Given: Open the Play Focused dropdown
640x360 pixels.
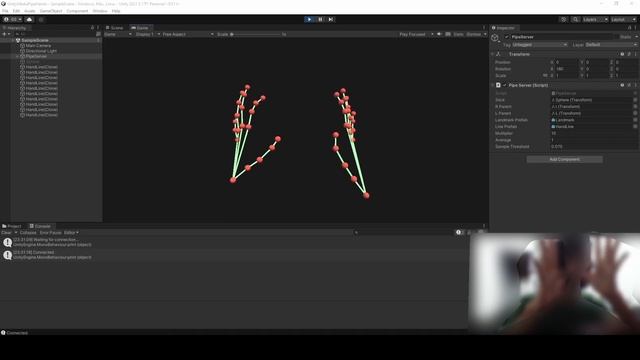Looking at the screenshot, I should pos(416,34).
